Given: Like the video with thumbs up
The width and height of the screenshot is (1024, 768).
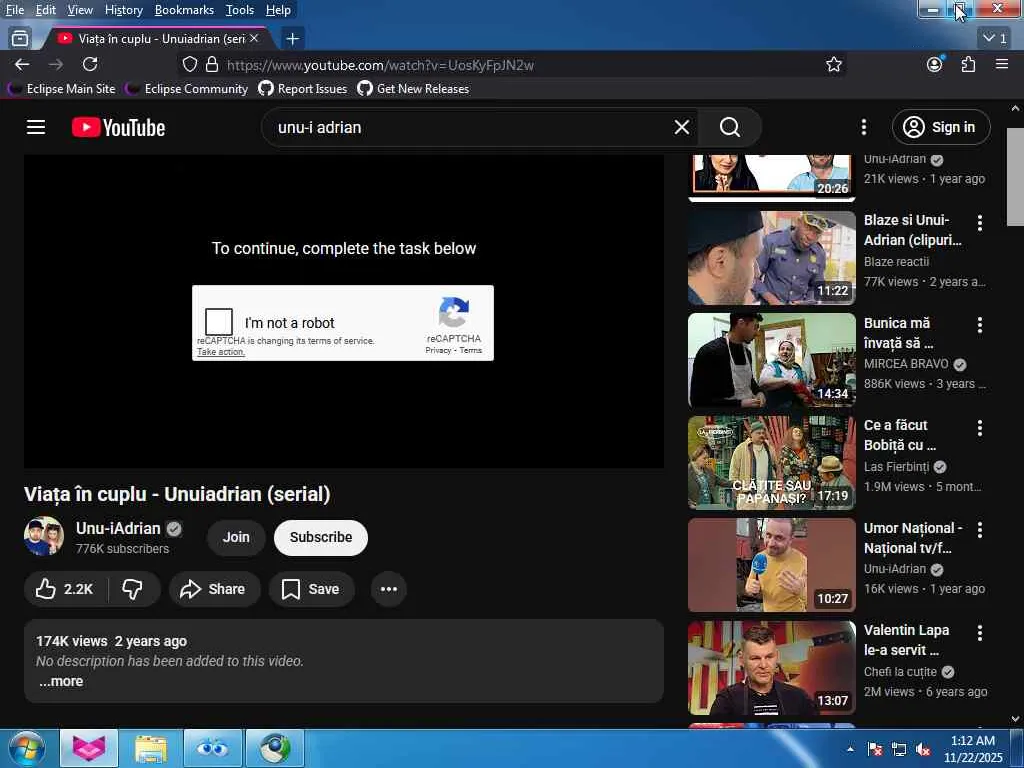Looking at the screenshot, I should (x=65, y=589).
